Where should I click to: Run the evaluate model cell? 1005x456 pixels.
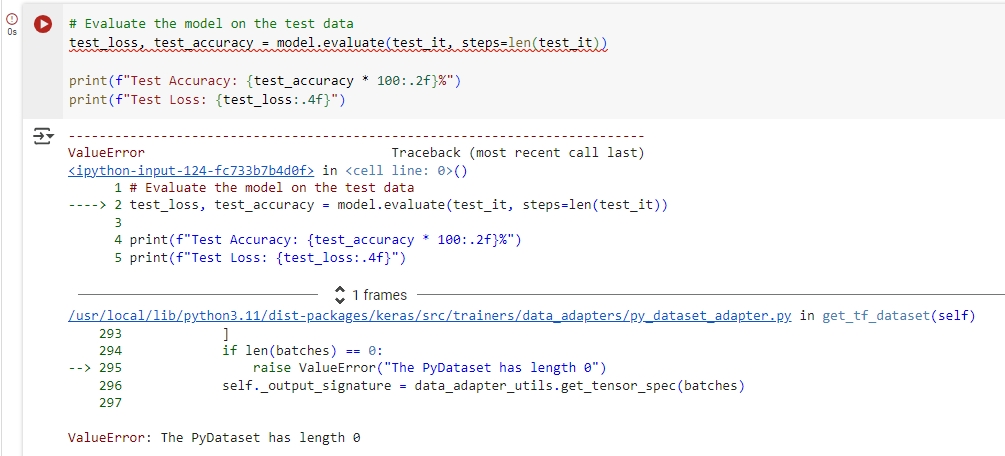coord(43,24)
